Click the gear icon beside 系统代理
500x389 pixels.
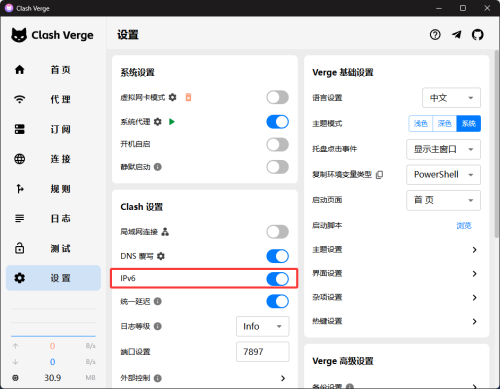158,122
